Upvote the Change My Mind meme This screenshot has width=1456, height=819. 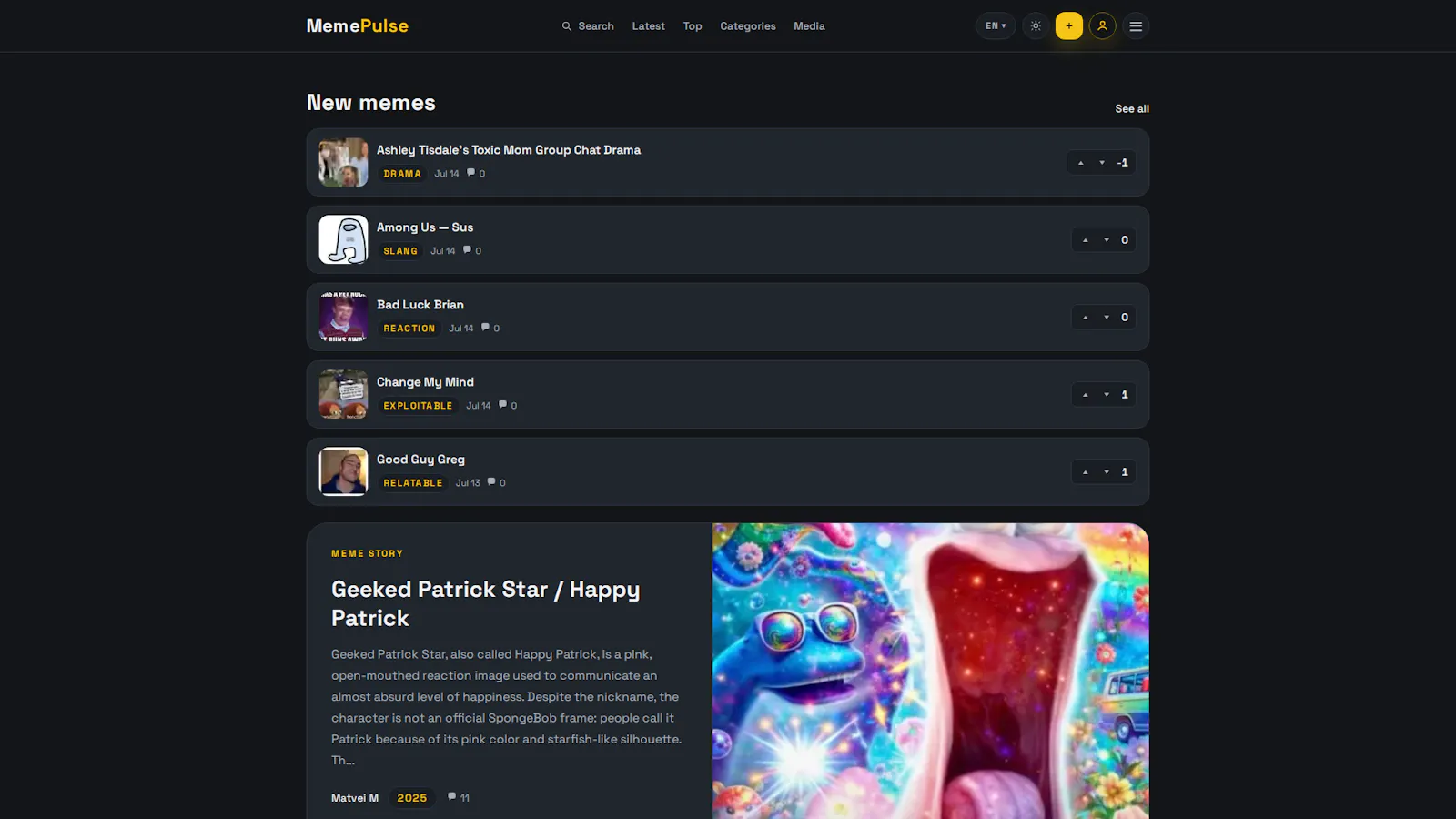(1086, 395)
